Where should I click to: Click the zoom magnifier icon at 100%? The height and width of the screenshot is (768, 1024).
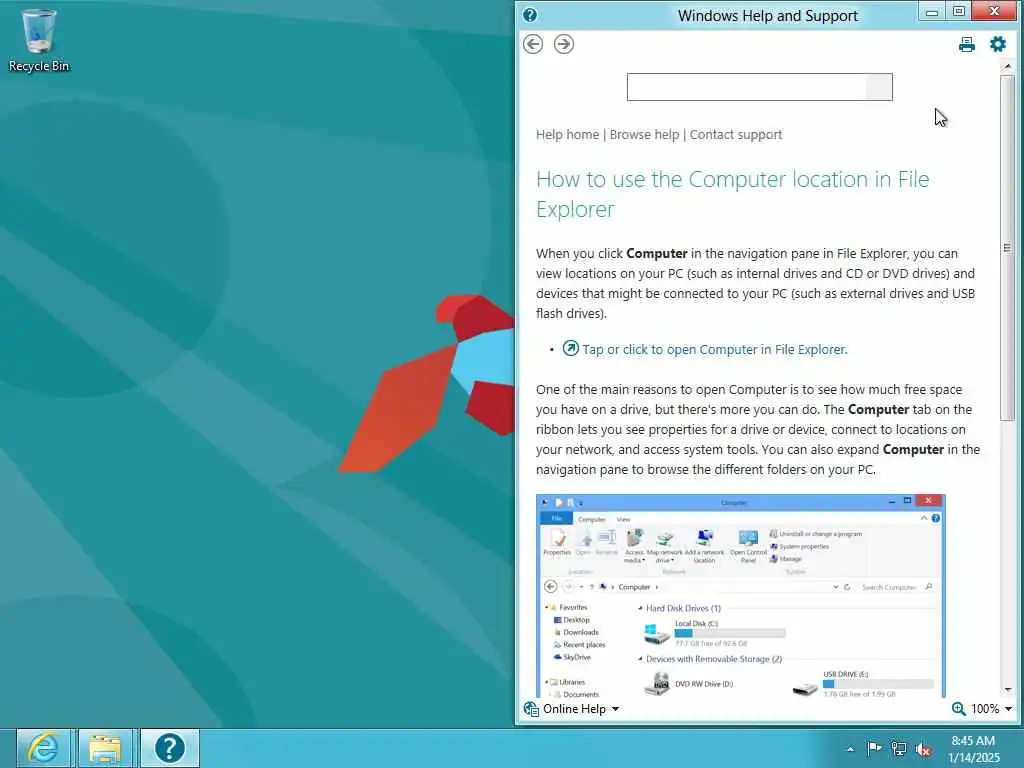[959, 709]
